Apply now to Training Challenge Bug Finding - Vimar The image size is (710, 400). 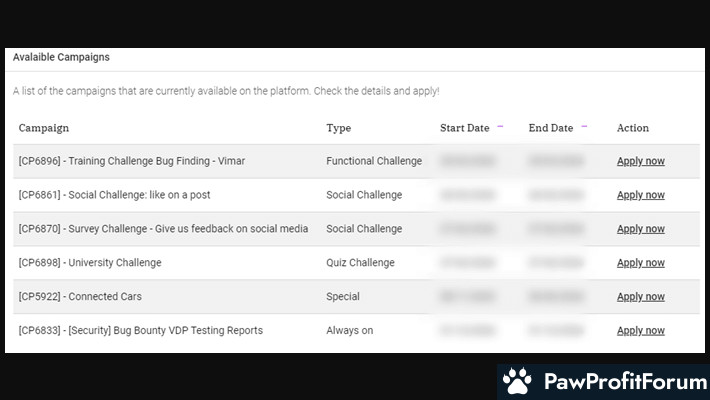pos(640,161)
